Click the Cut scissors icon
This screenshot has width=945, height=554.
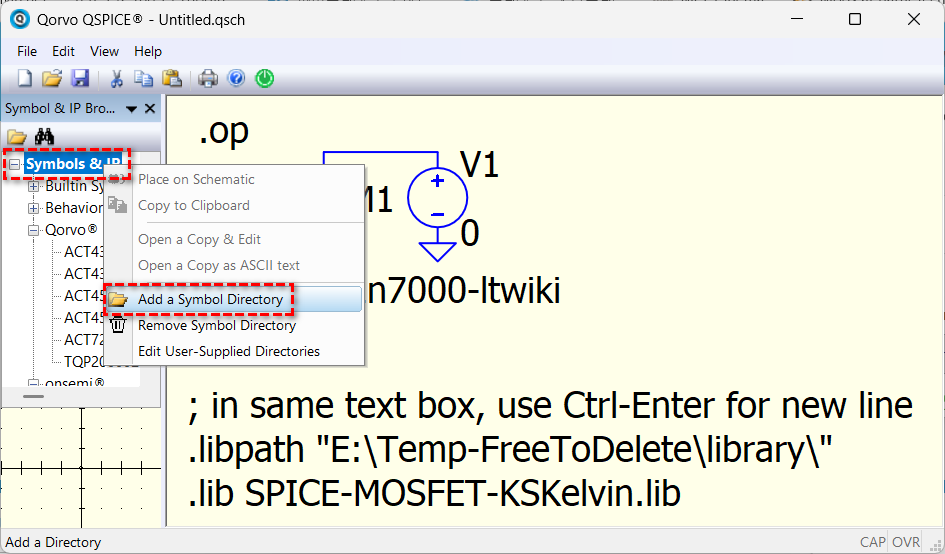[x=116, y=78]
